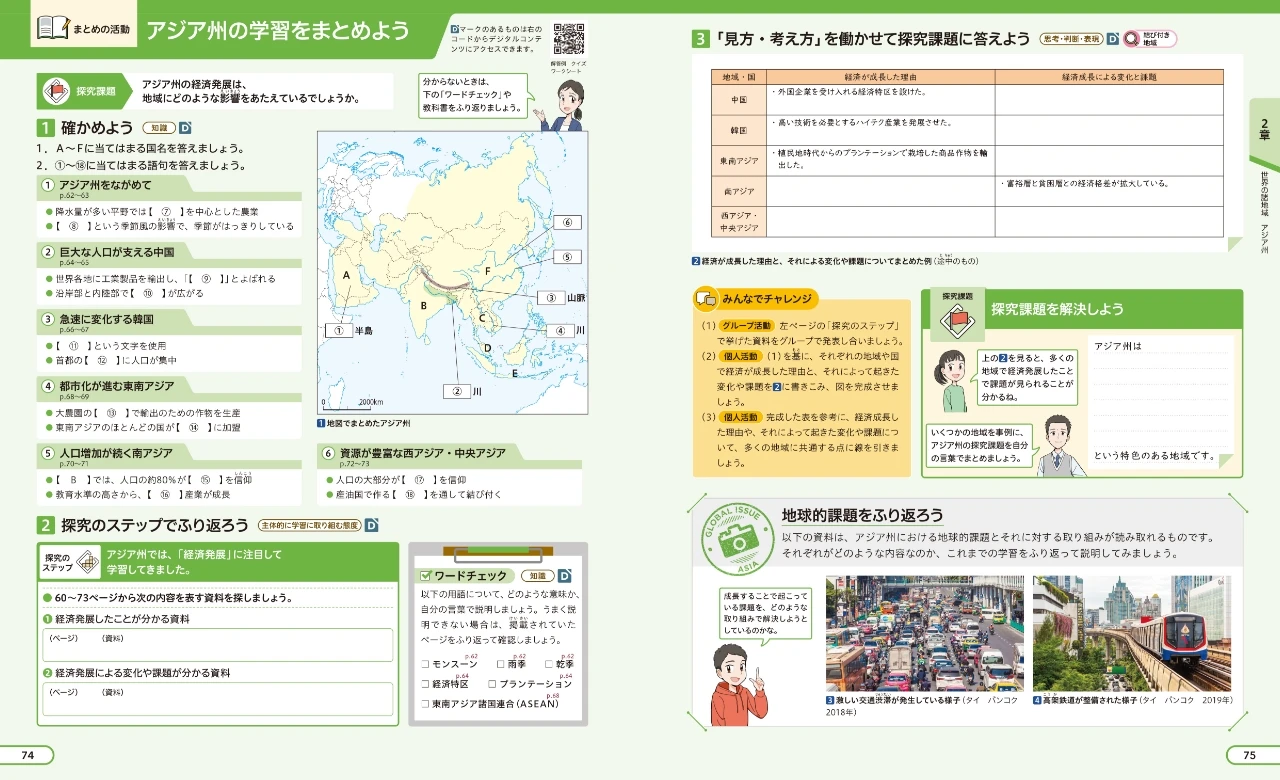Check the プランテーション checkbox

tap(491, 685)
